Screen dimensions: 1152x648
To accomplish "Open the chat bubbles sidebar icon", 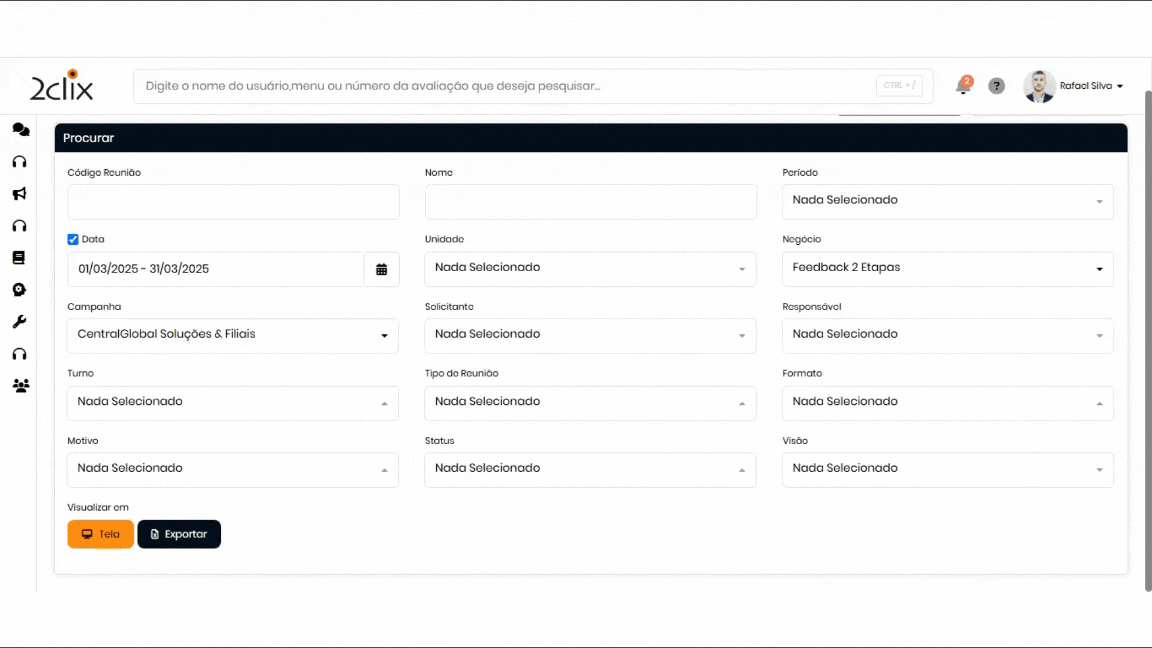I will click(20, 130).
